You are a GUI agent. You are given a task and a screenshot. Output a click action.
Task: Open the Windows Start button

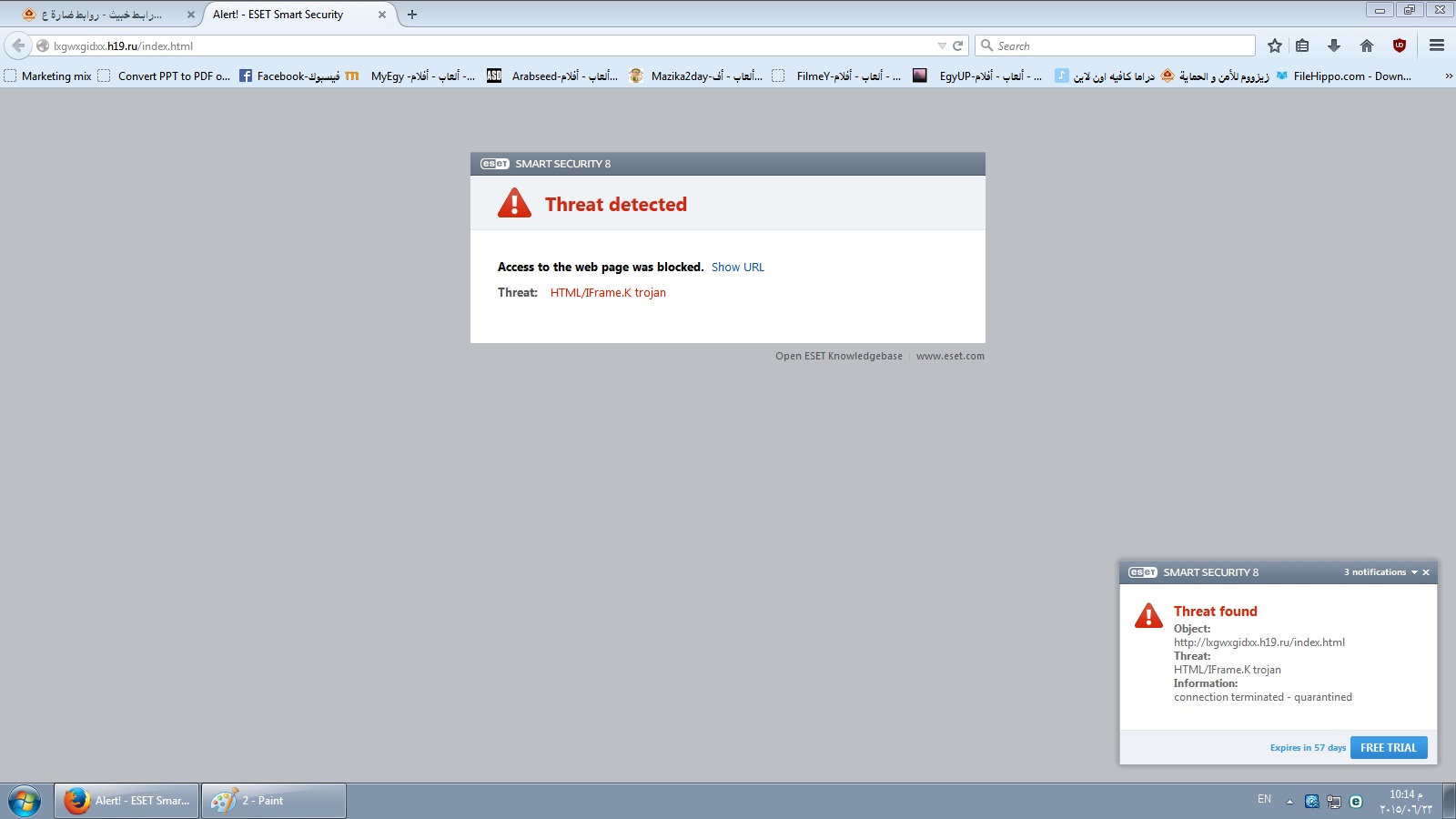tap(25, 801)
